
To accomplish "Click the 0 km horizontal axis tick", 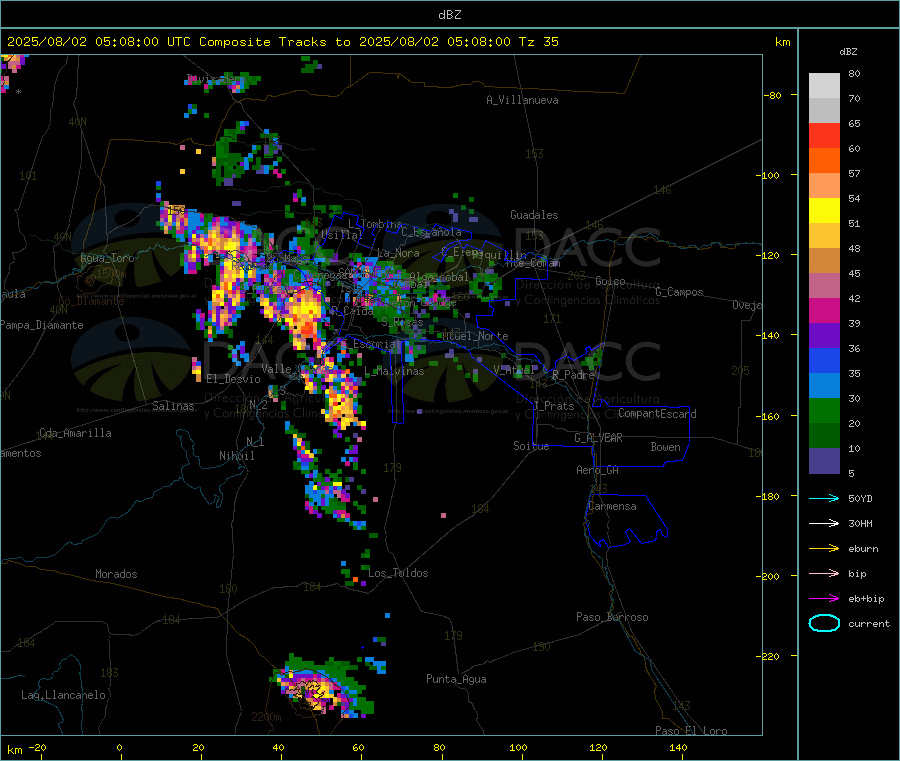I will click(x=119, y=748).
